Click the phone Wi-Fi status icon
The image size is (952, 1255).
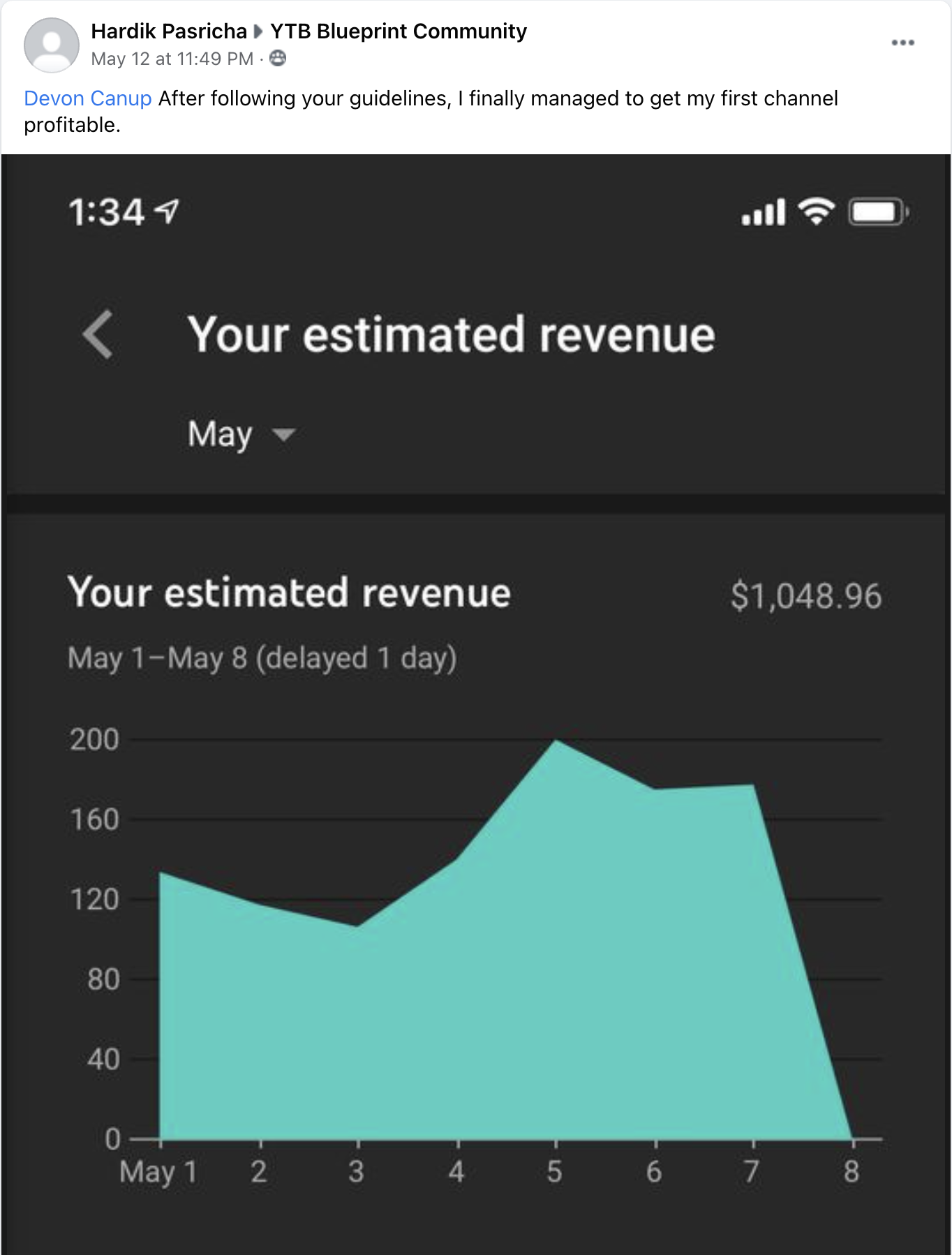(817, 211)
